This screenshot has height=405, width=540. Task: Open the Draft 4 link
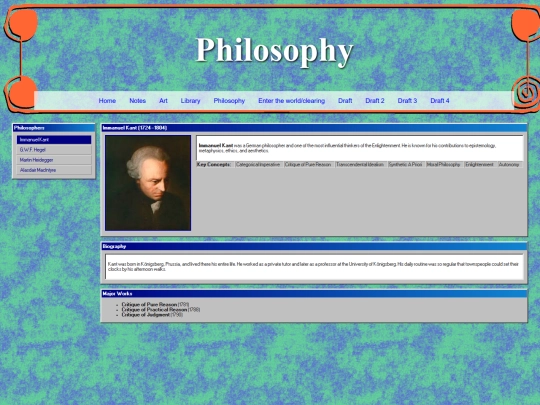[440, 101]
